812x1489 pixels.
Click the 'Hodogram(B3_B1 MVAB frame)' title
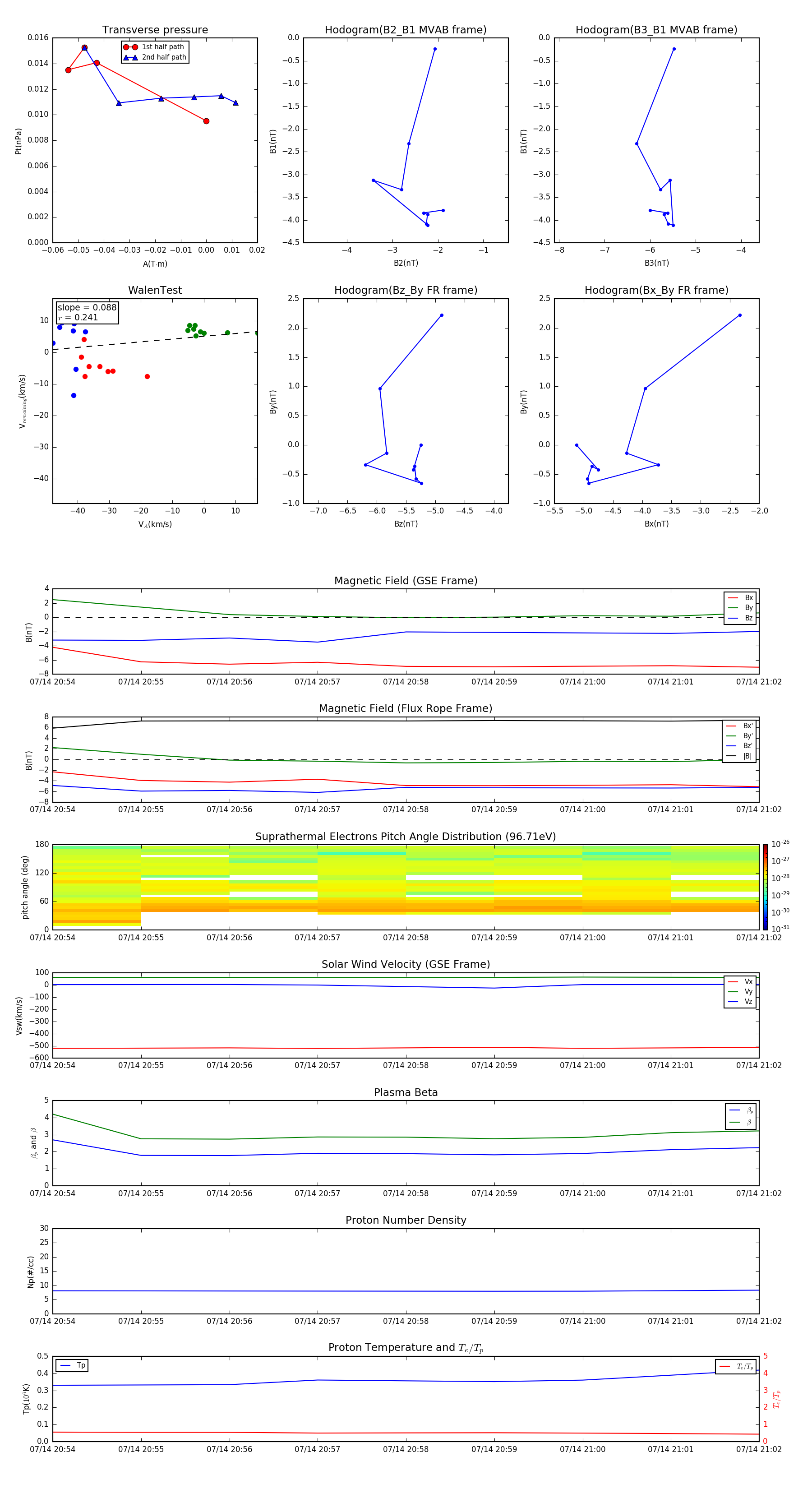[x=656, y=30]
